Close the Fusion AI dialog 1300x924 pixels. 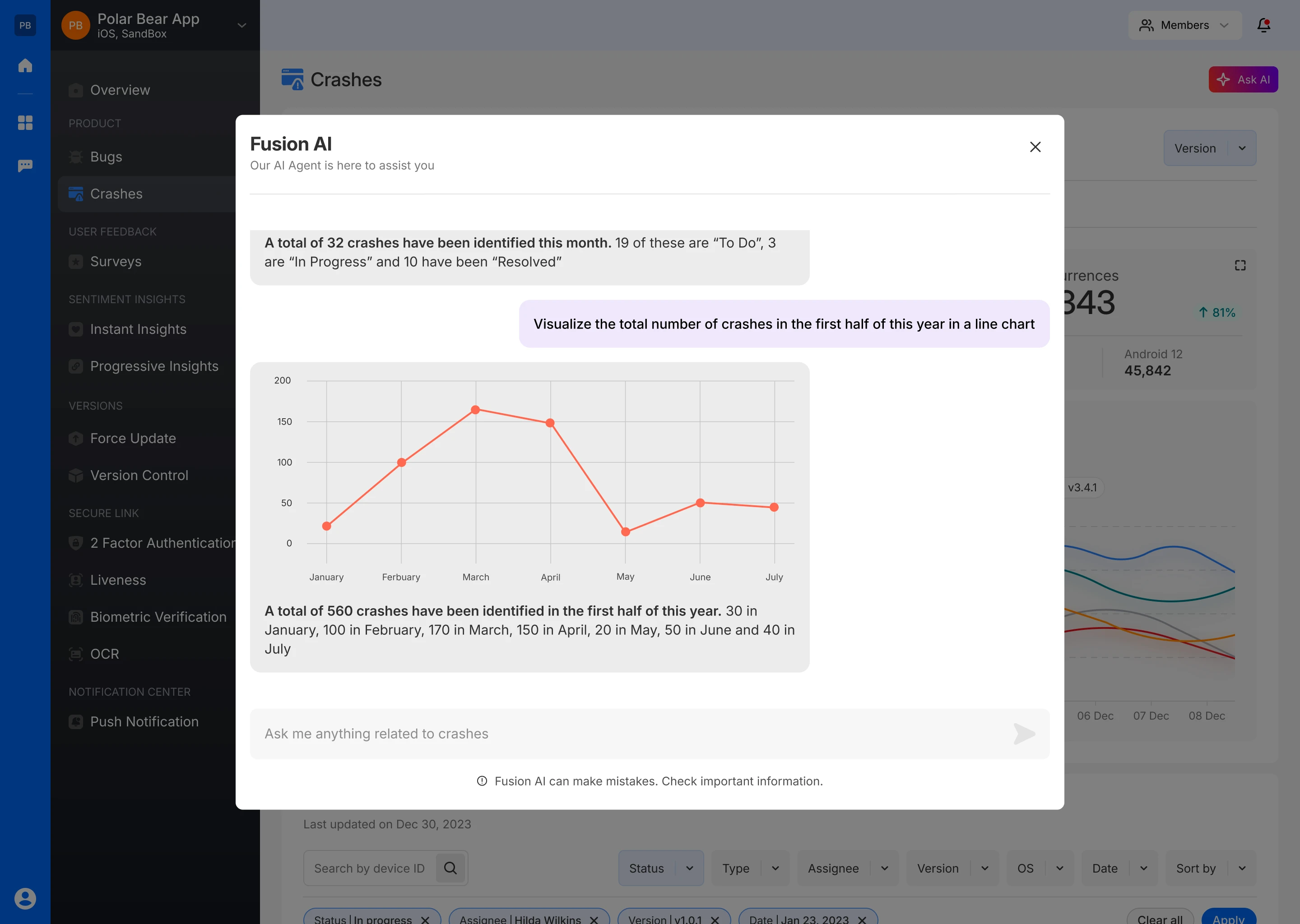point(1035,147)
